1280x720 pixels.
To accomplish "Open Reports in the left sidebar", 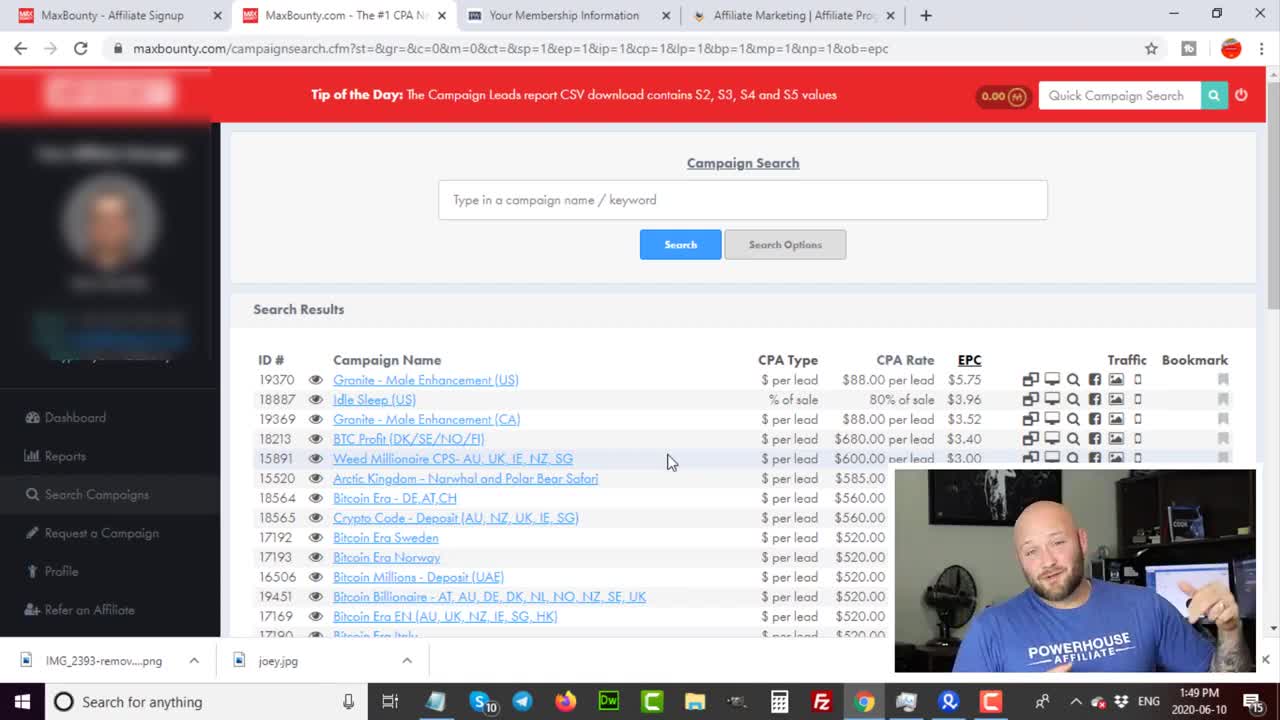I will 65,456.
